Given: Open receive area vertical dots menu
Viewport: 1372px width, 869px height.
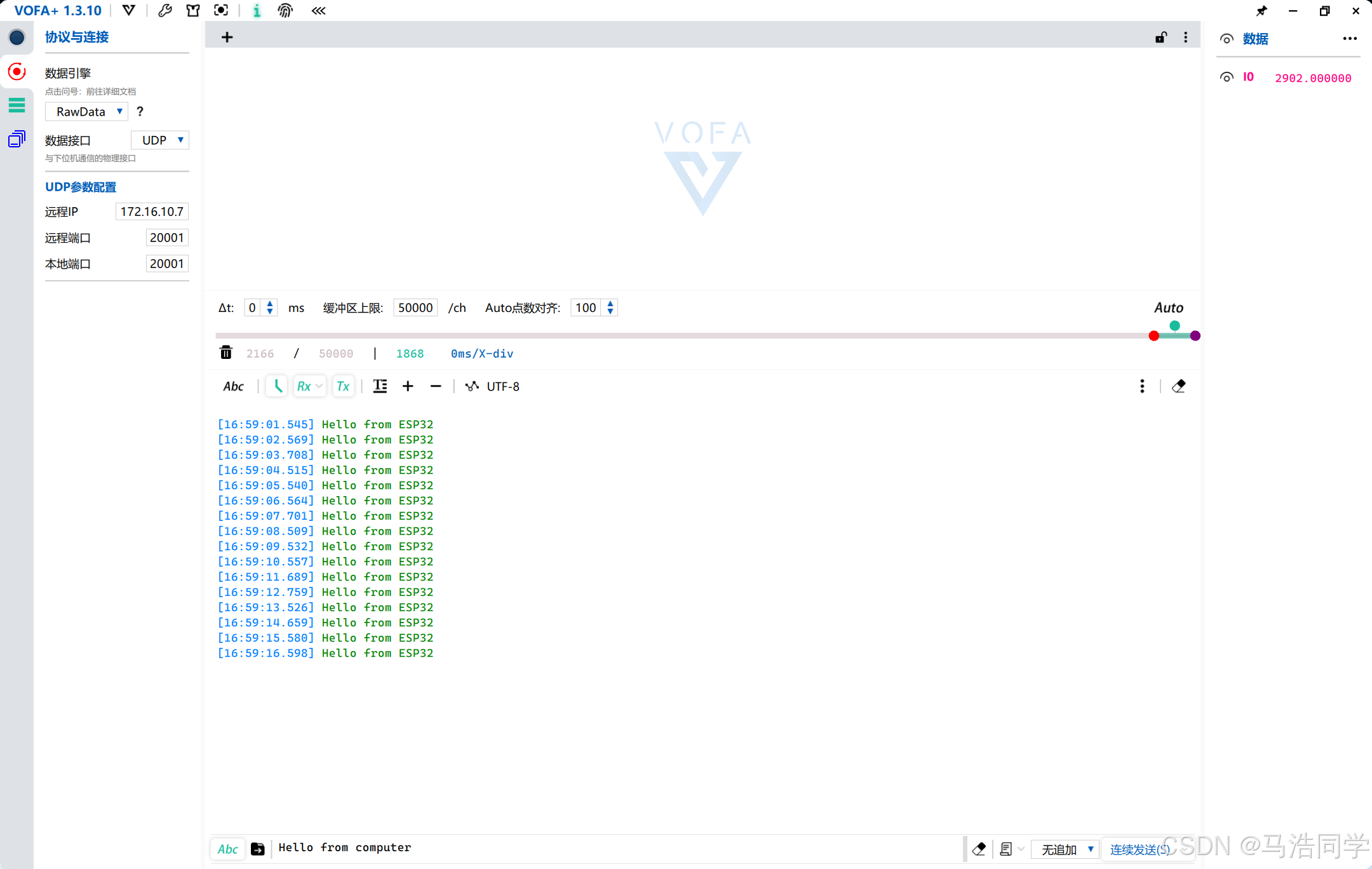Looking at the screenshot, I should coord(1142,386).
